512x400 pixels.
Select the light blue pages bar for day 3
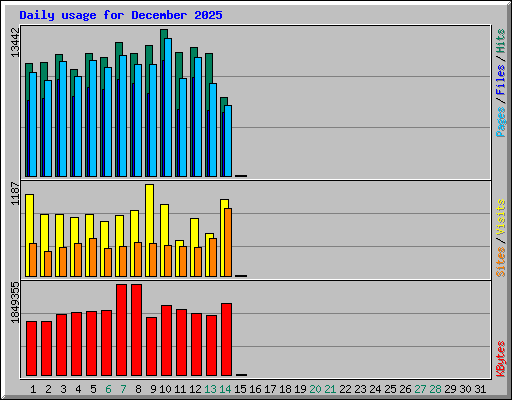pos(63,119)
